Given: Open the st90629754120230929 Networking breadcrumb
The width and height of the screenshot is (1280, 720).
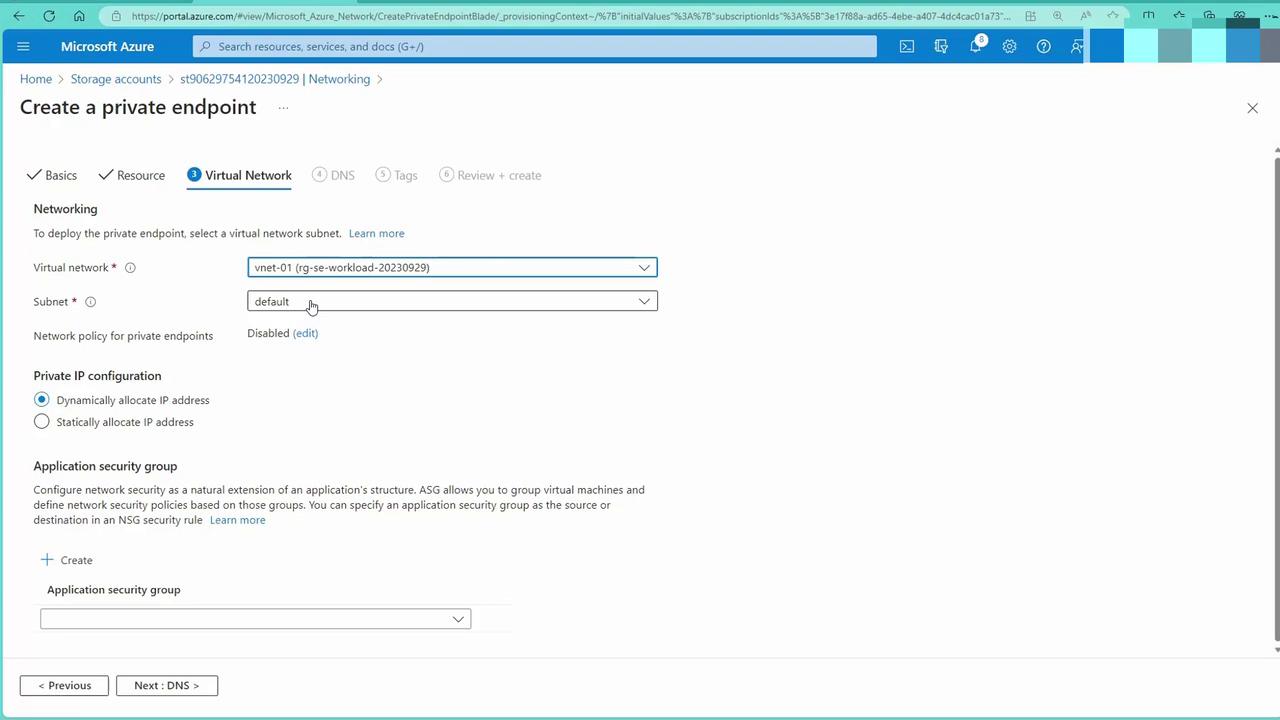Looking at the screenshot, I should (275, 79).
